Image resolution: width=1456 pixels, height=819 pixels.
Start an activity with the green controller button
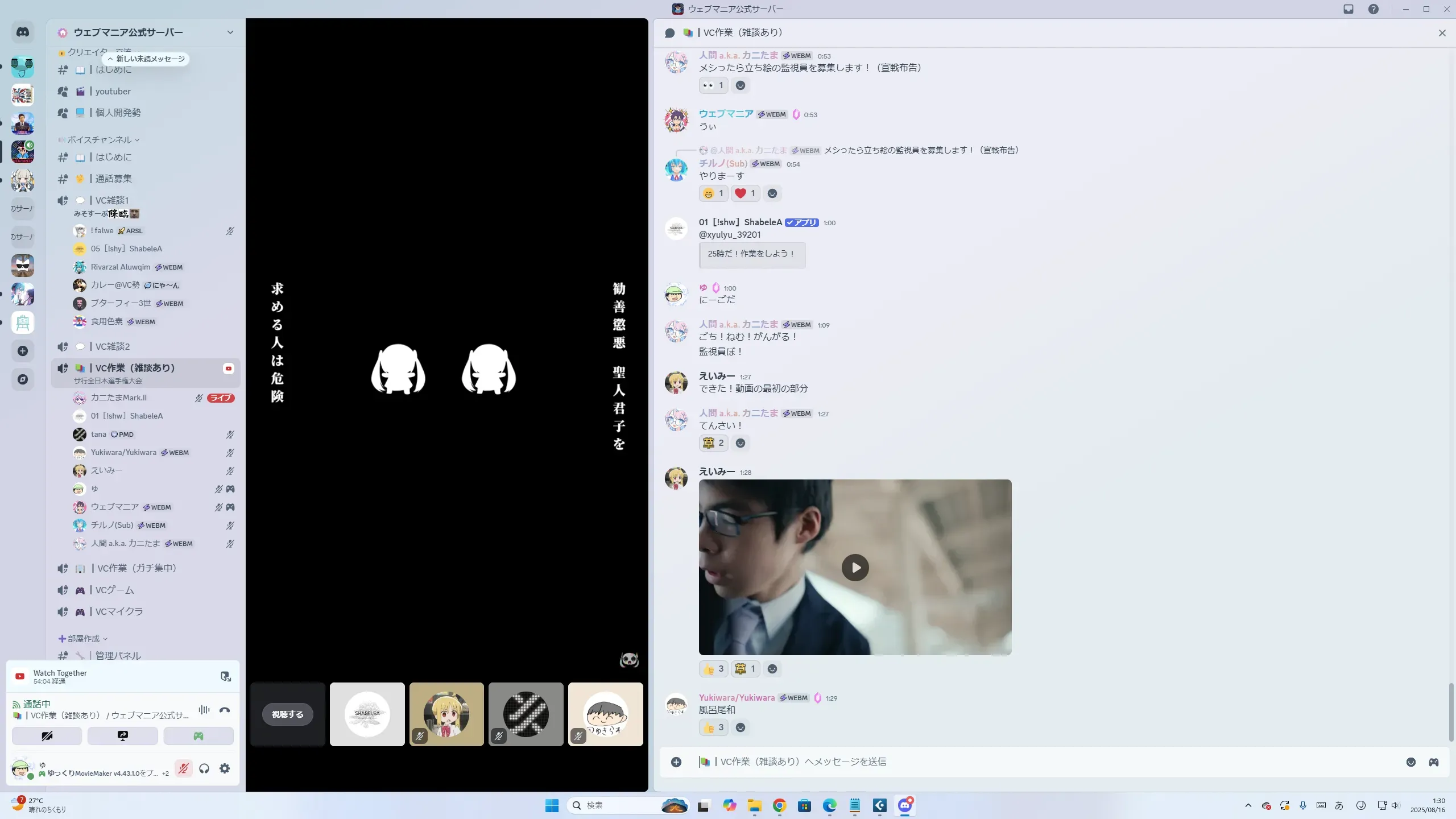tap(198, 736)
